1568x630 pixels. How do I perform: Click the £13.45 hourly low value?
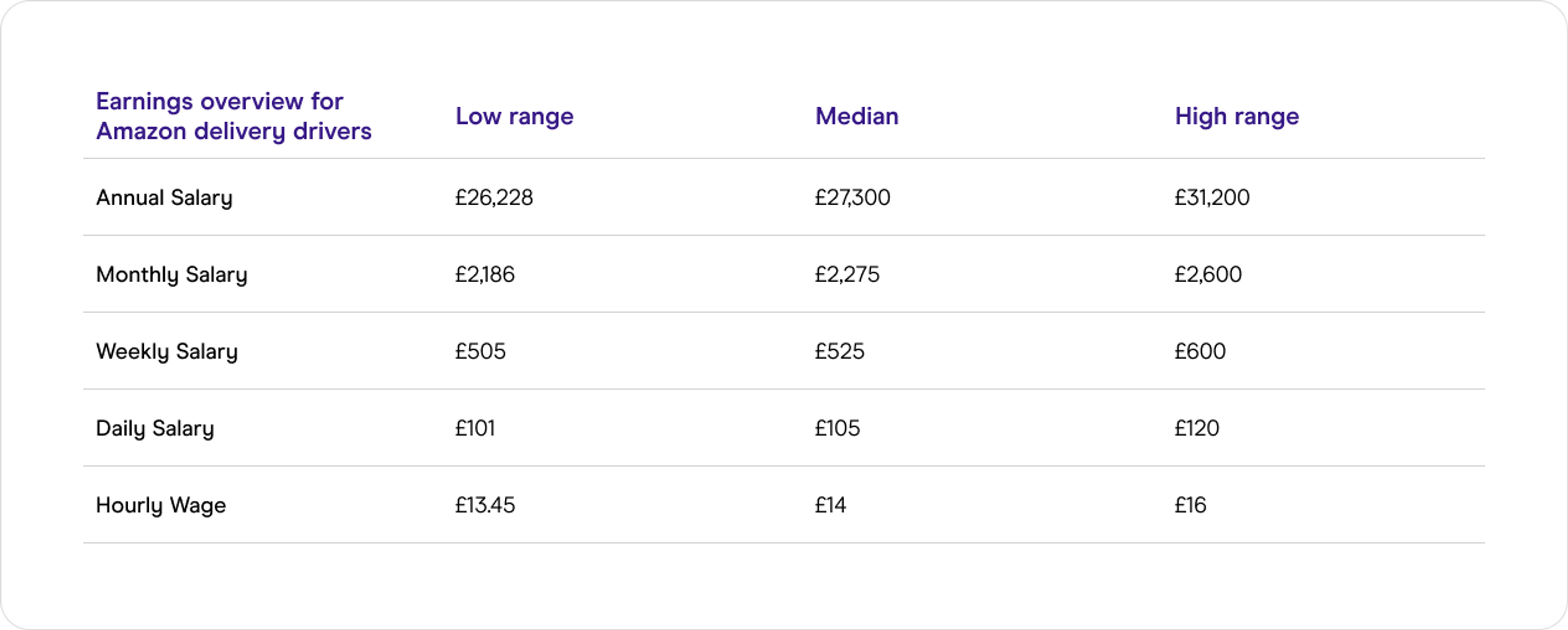click(x=485, y=505)
